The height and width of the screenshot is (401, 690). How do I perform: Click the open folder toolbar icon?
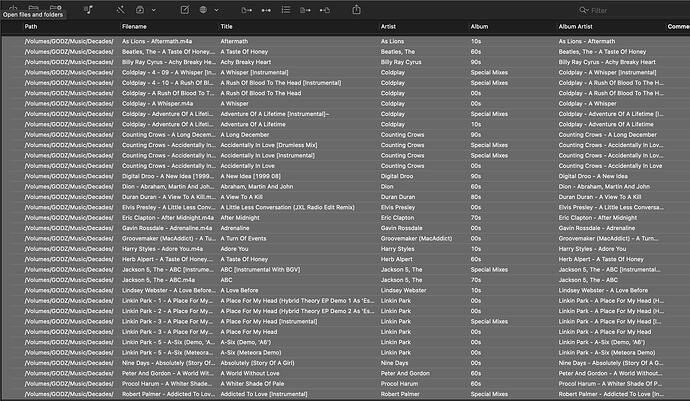point(33,7)
